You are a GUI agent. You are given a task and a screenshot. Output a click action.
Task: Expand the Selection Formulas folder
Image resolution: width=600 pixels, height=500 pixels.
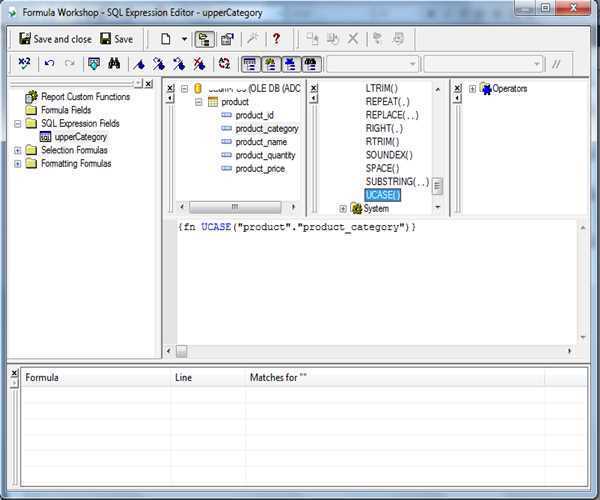click(x=18, y=150)
